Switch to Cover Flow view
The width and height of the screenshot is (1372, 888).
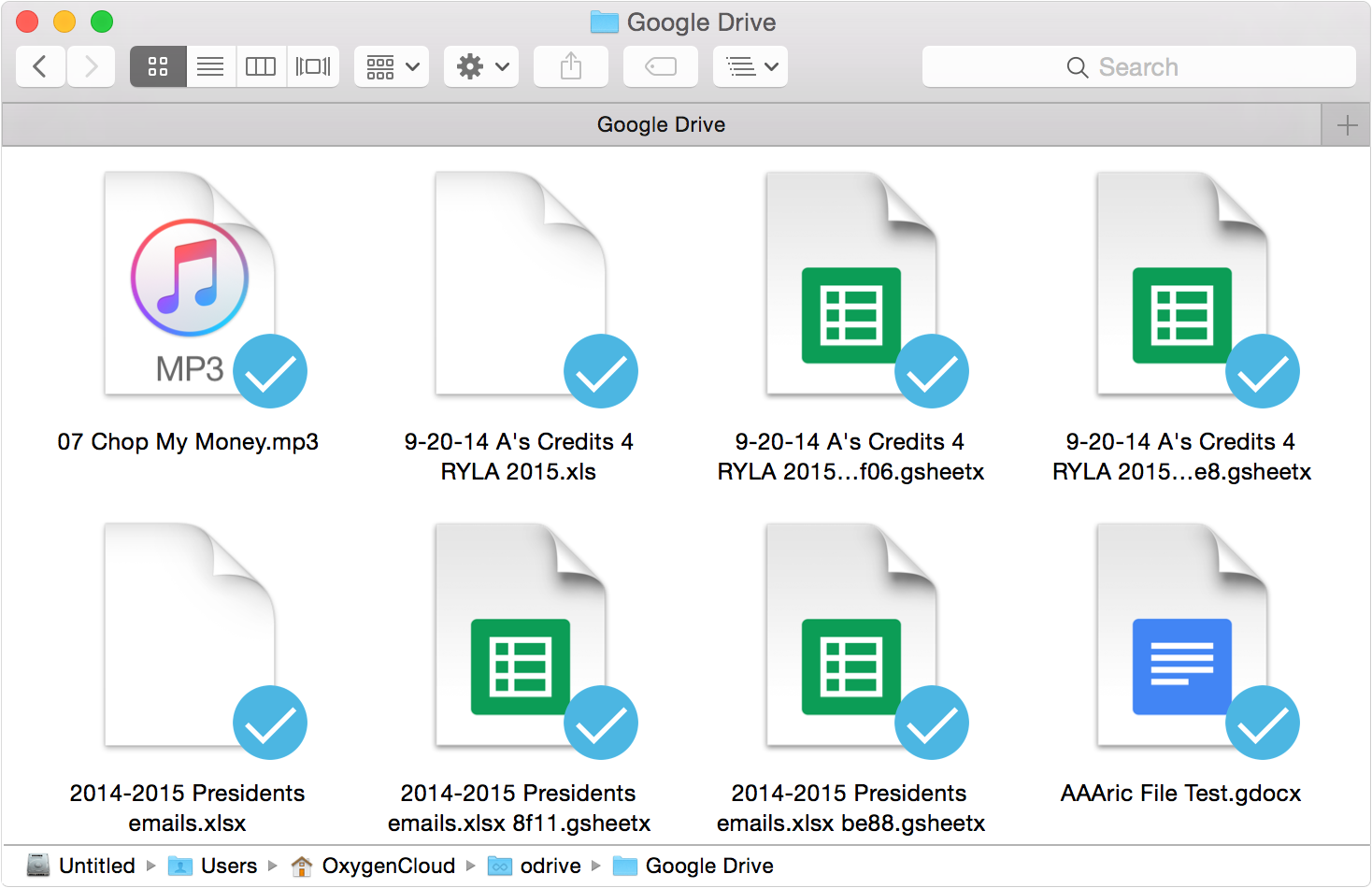click(x=313, y=66)
